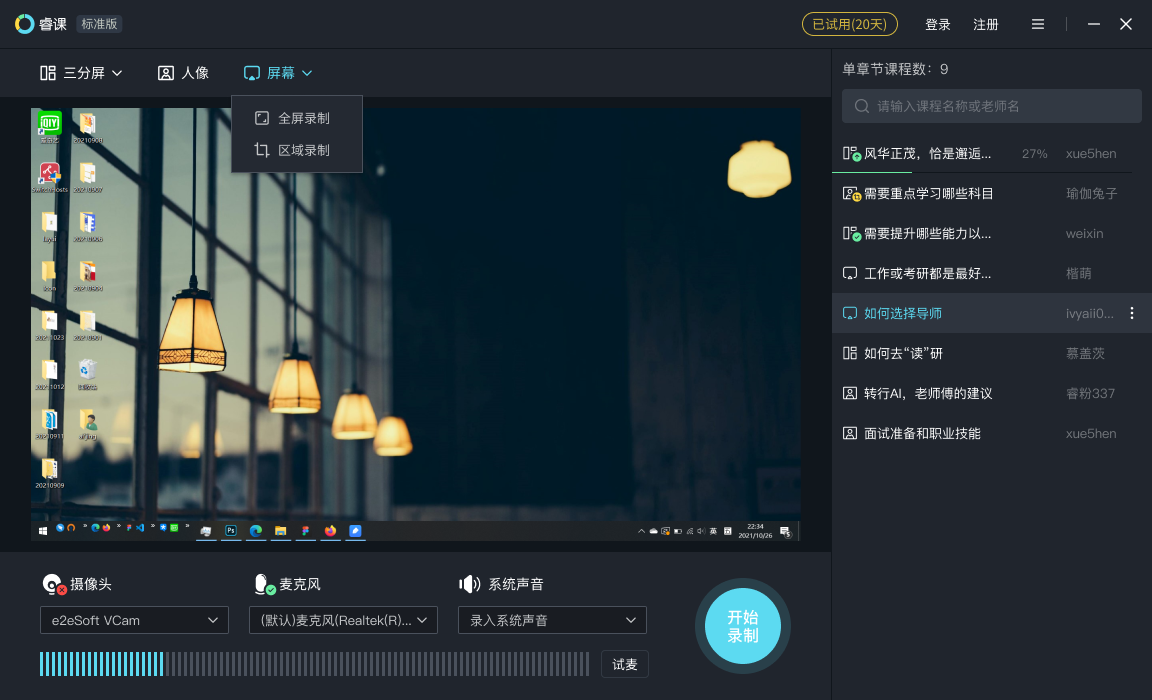Click the 已试用(20天) trial badge
Screen dimensions: 1152x700
click(849, 24)
